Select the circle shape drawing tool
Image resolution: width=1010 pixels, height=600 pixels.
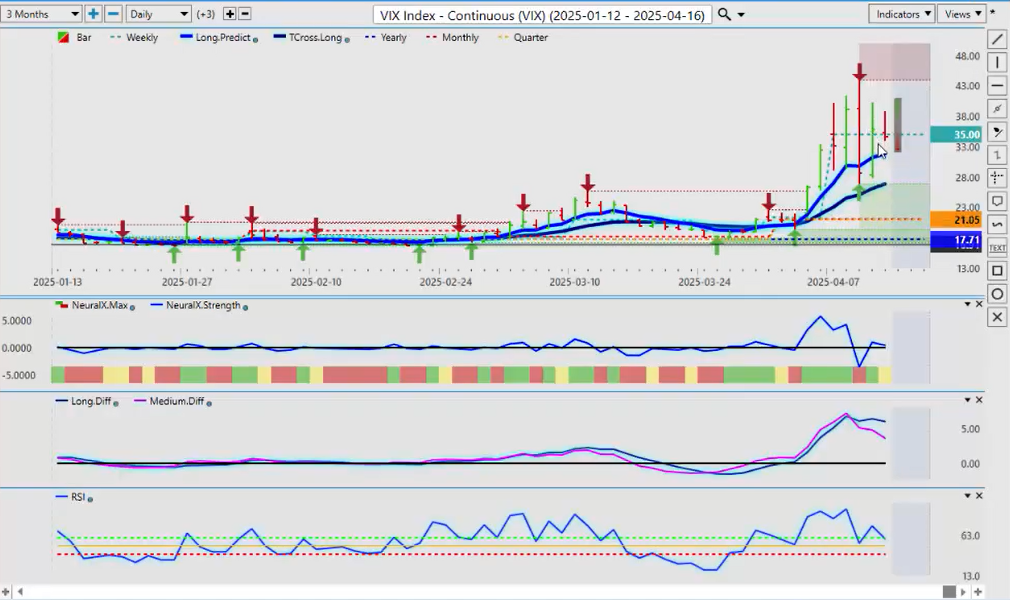point(997,294)
